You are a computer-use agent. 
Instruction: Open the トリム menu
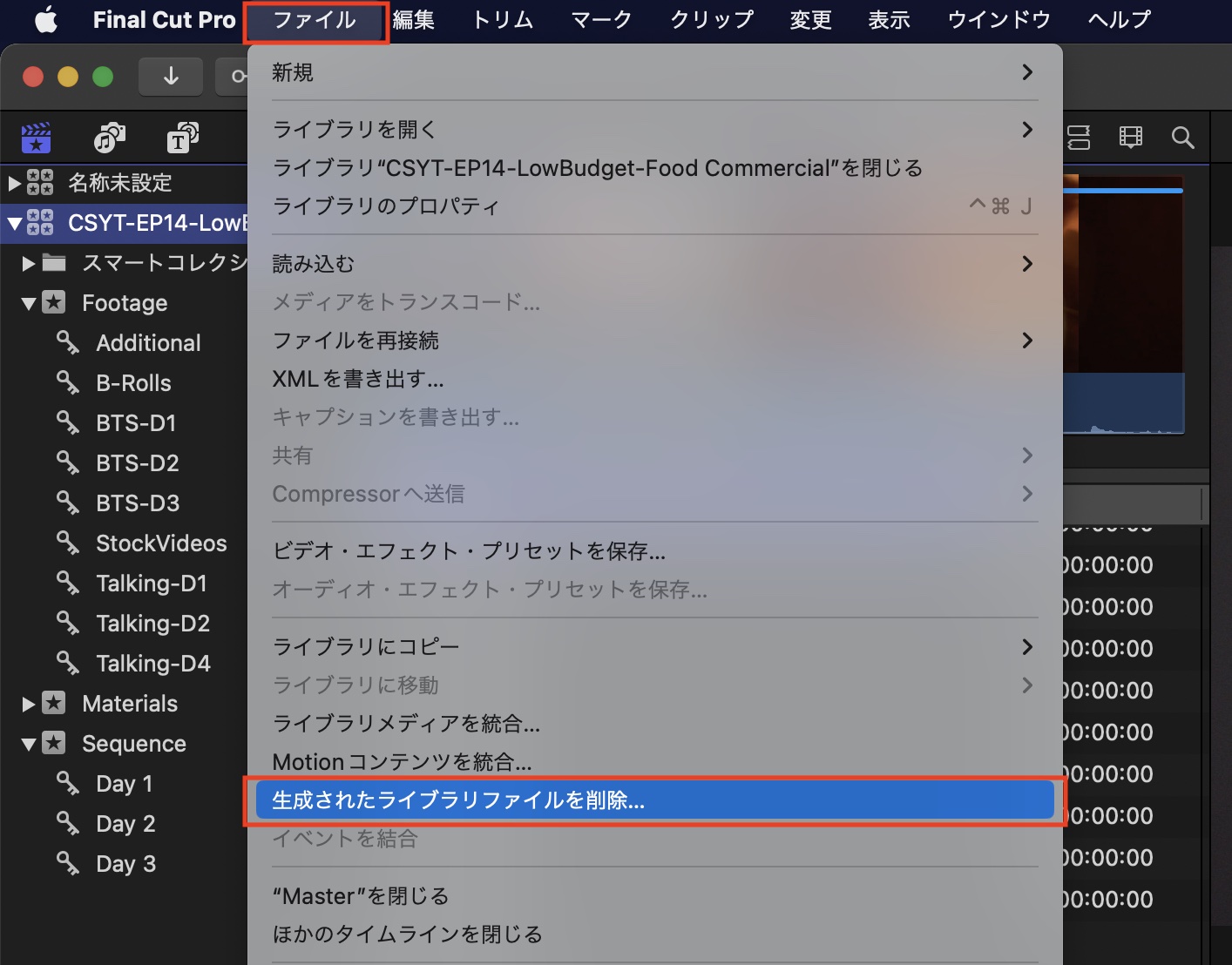pos(503,19)
